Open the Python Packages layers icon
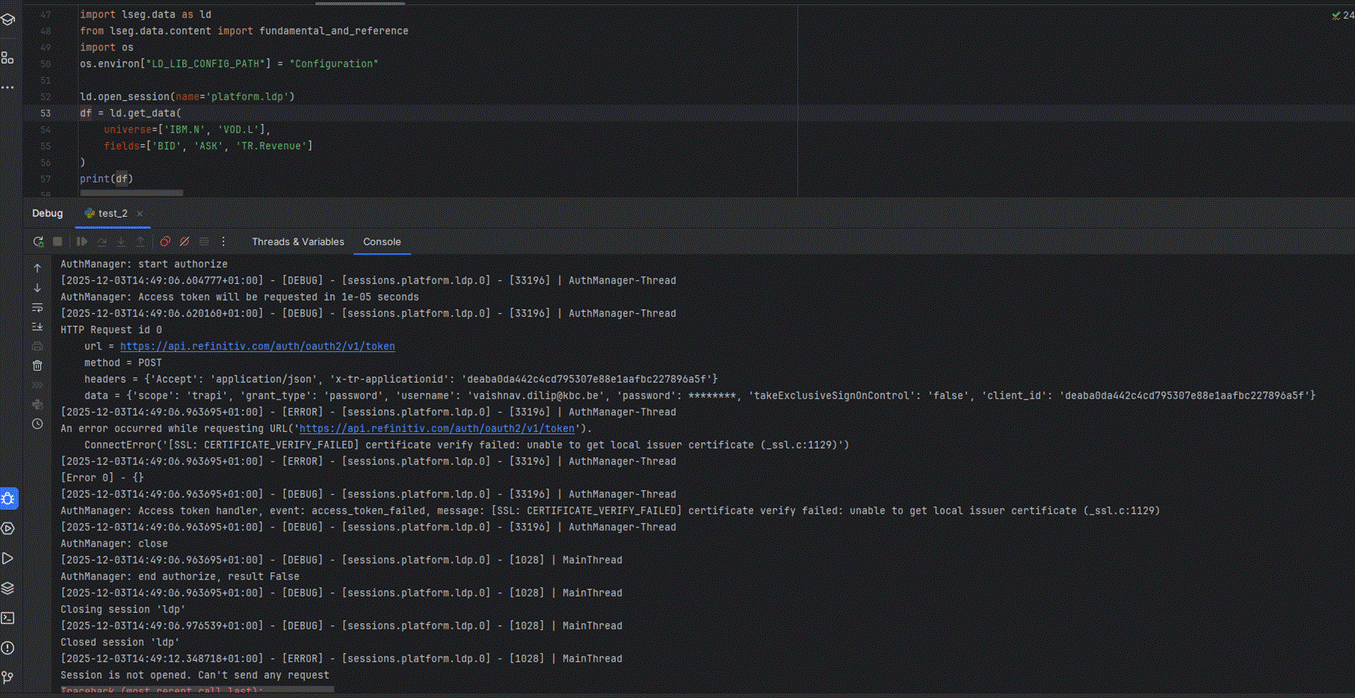1355x698 pixels. click(x=8, y=588)
